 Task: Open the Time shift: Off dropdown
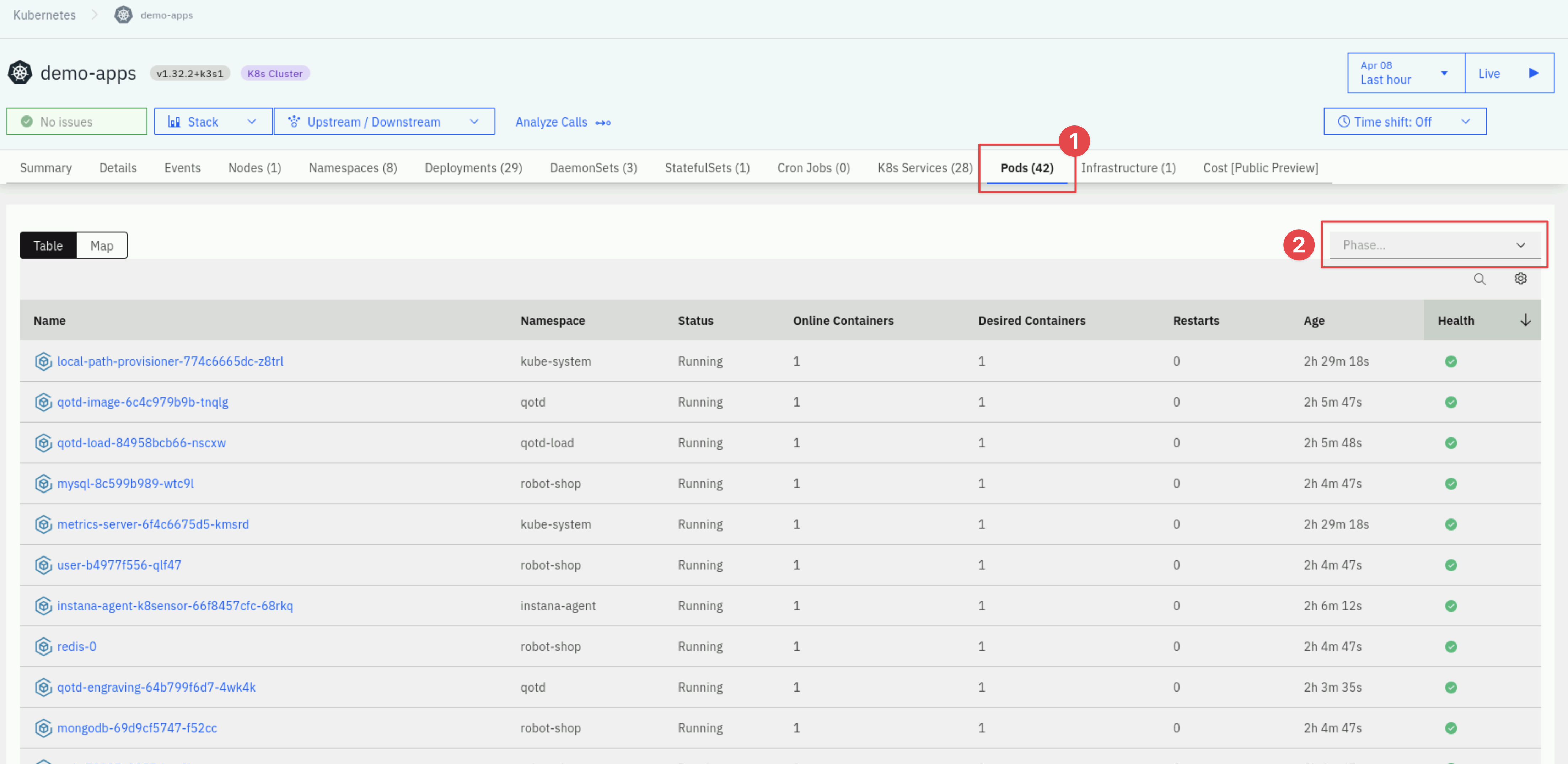1405,122
